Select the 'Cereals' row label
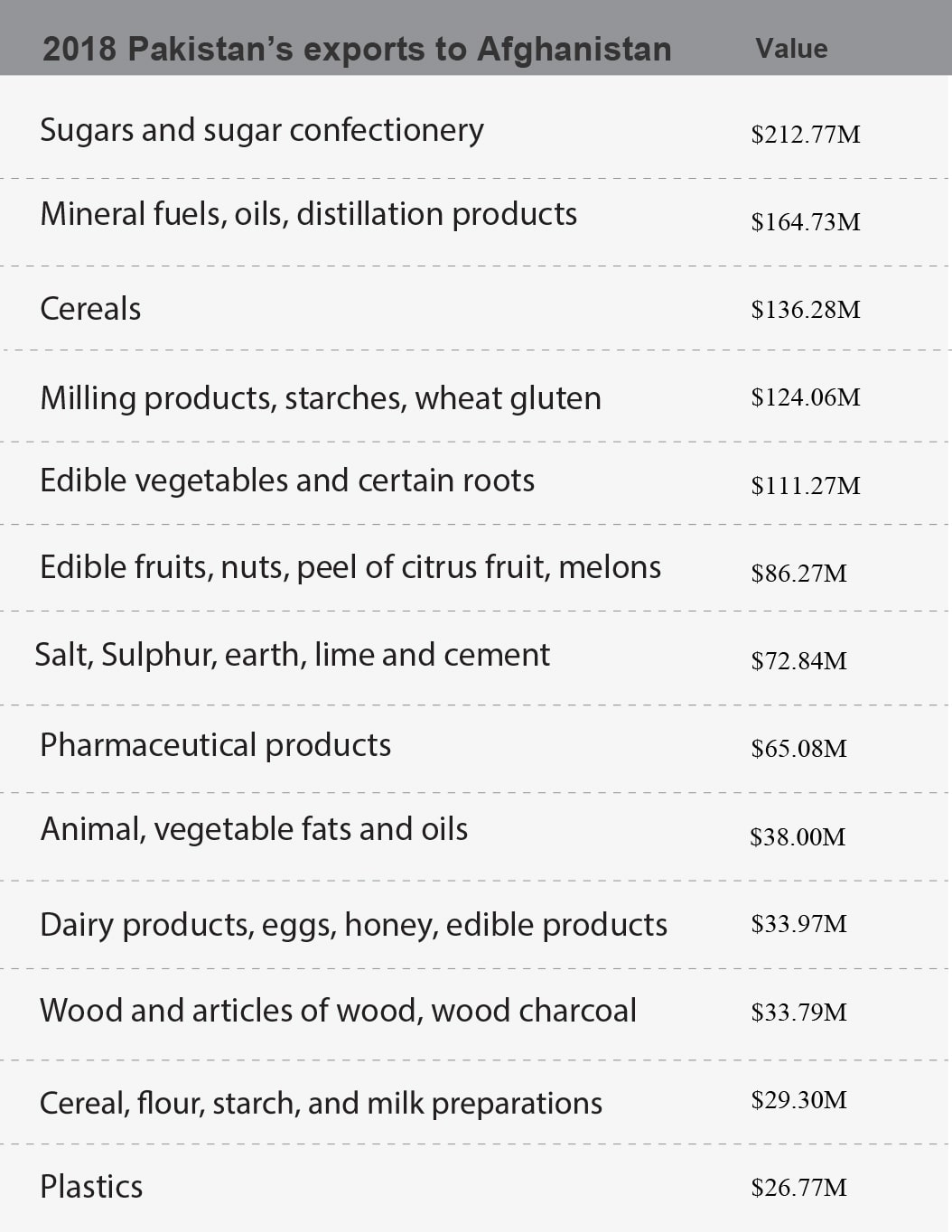This screenshot has height=1232, width=952. pyautogui.click(x=90, y=309)
